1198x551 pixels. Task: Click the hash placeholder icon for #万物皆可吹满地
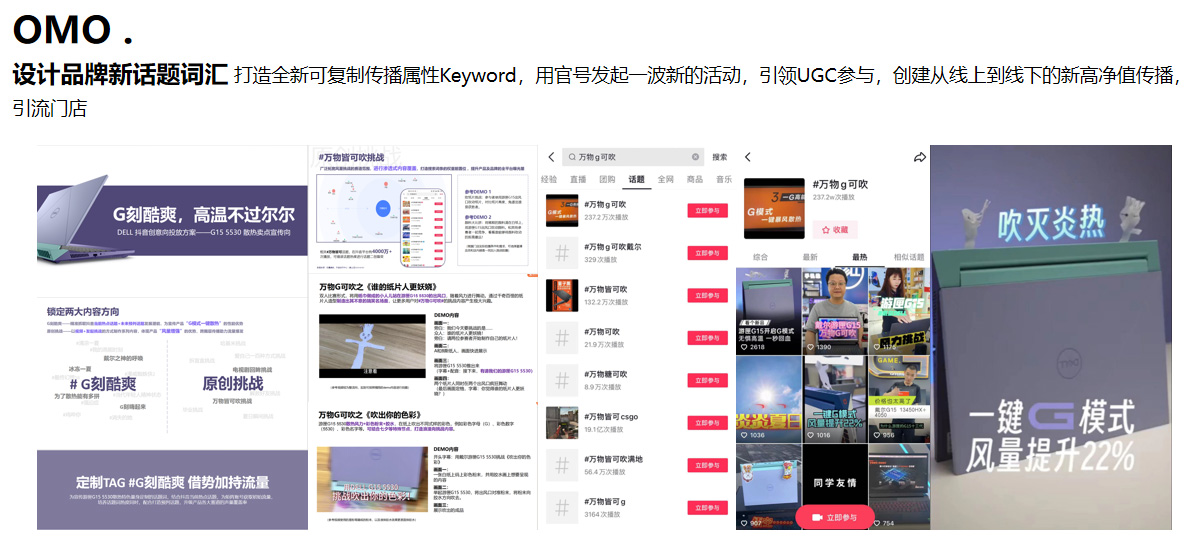click(562, 465)
